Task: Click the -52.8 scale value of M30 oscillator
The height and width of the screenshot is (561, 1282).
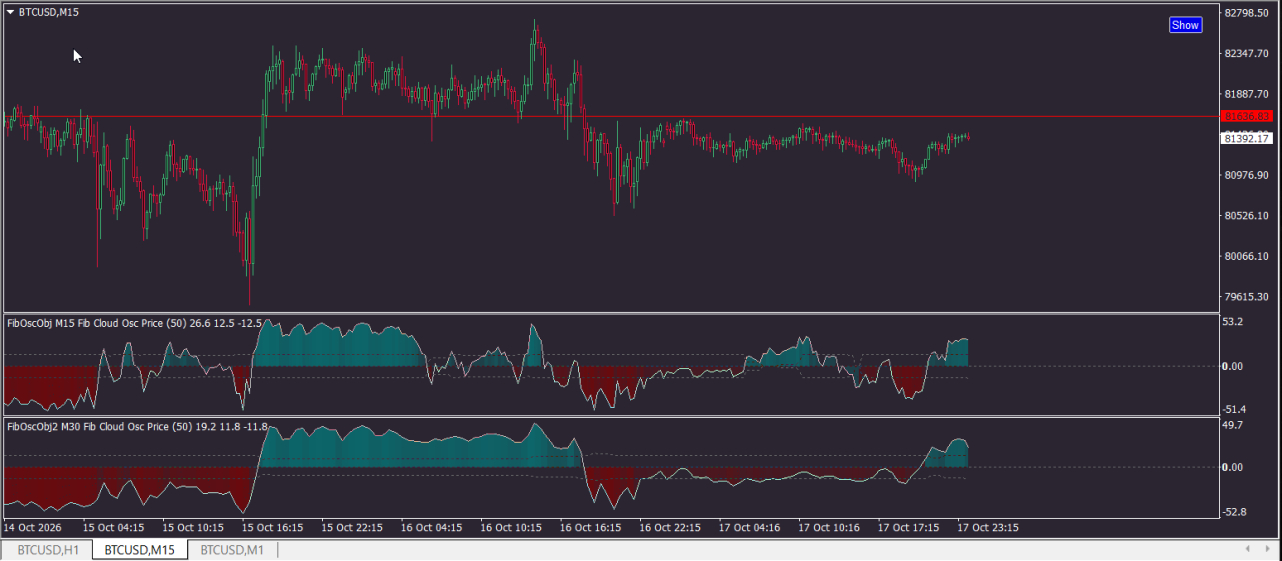Action: pyautogui.click(x=1233, y=512)
